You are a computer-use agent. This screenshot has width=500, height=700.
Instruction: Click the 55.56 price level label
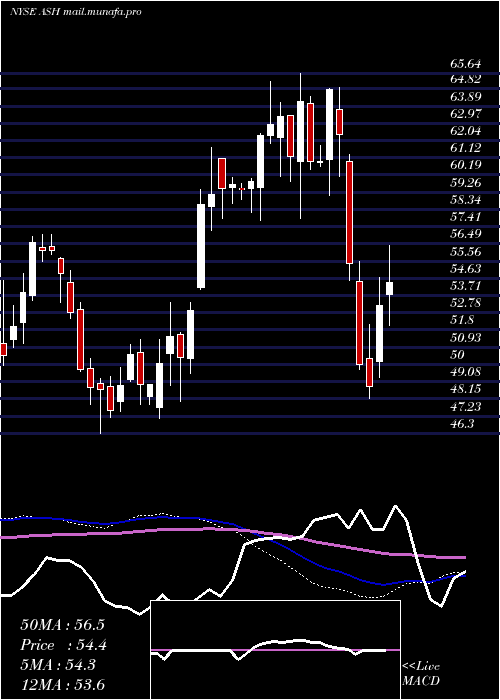click(466, 251)
